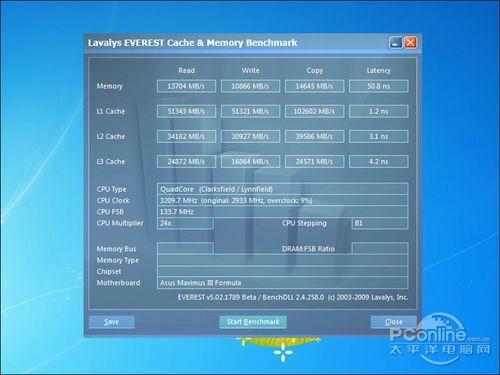The width and height of the screenshot is (500, 375).
Task: Click the CPU Stepping B1 field
Action: point(380,223)
